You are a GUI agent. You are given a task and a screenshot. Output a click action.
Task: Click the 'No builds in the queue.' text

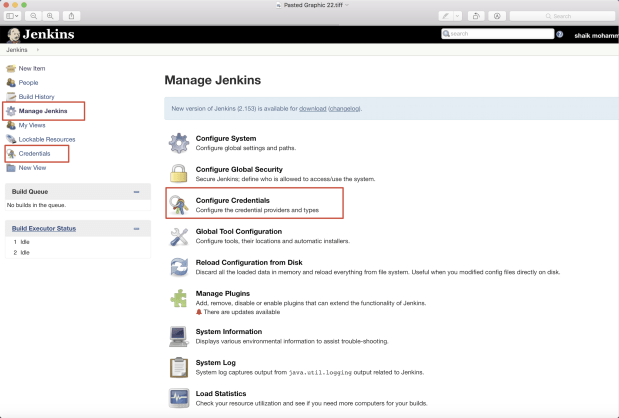(36, 205)
